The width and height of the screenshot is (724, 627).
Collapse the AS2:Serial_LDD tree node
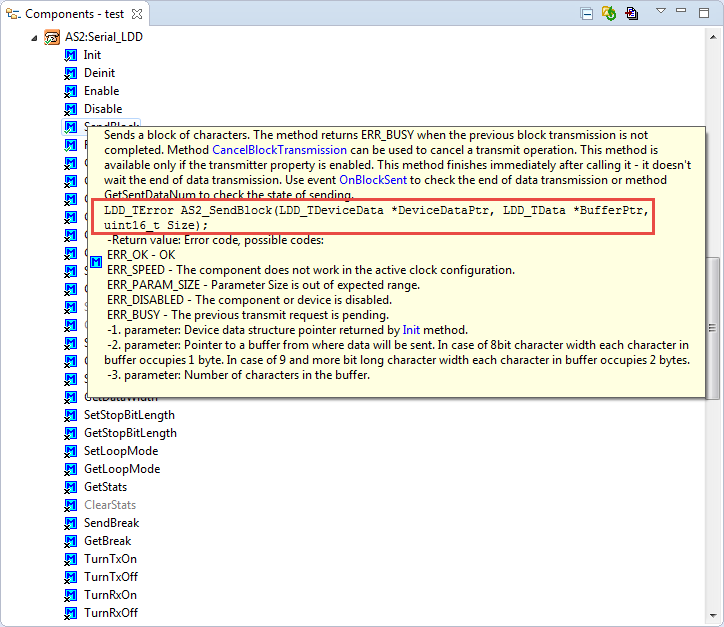click(35, 37)
